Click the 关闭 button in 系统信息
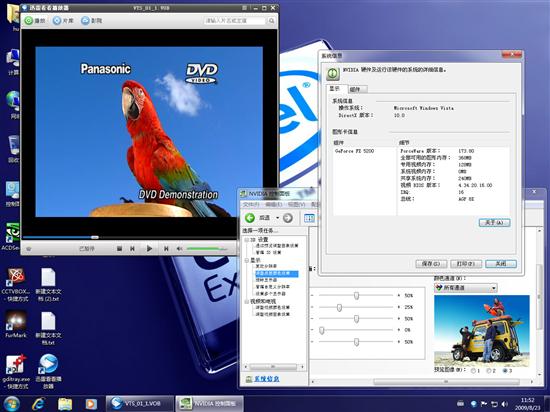The width and height of the screenshot is (550, 412). [501, 264]
